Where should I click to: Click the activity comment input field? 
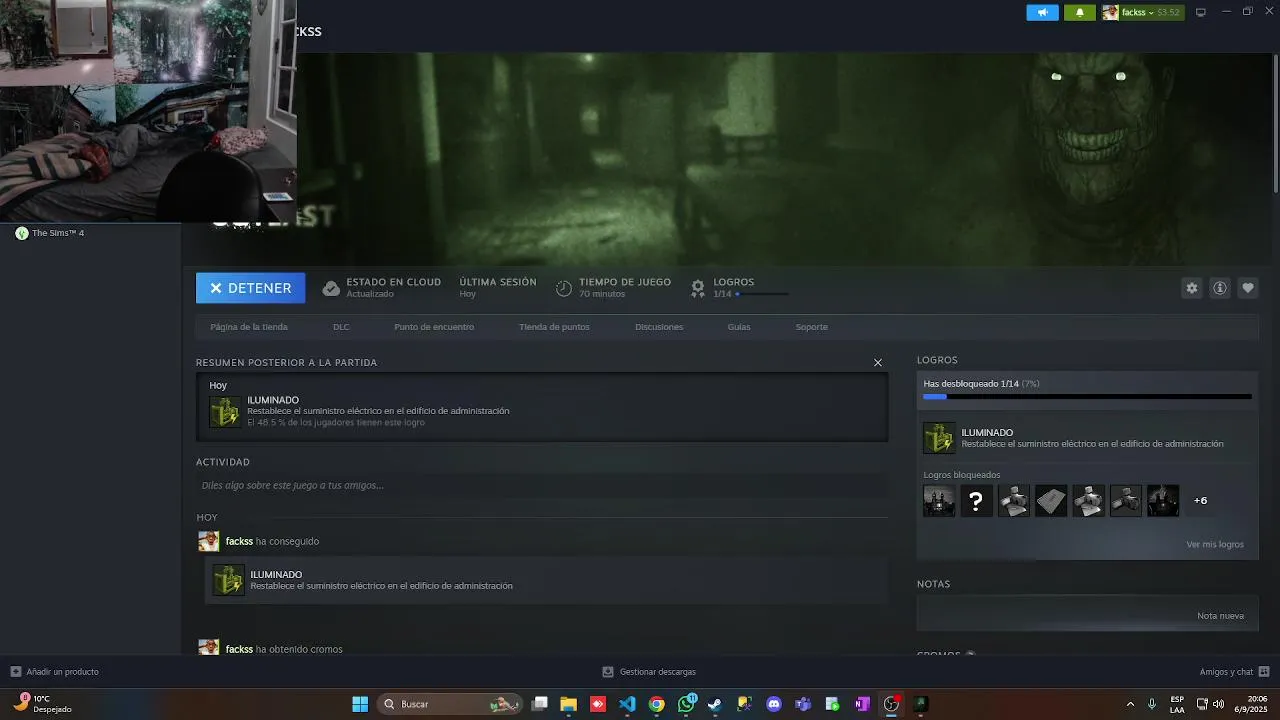click(542, 485)
